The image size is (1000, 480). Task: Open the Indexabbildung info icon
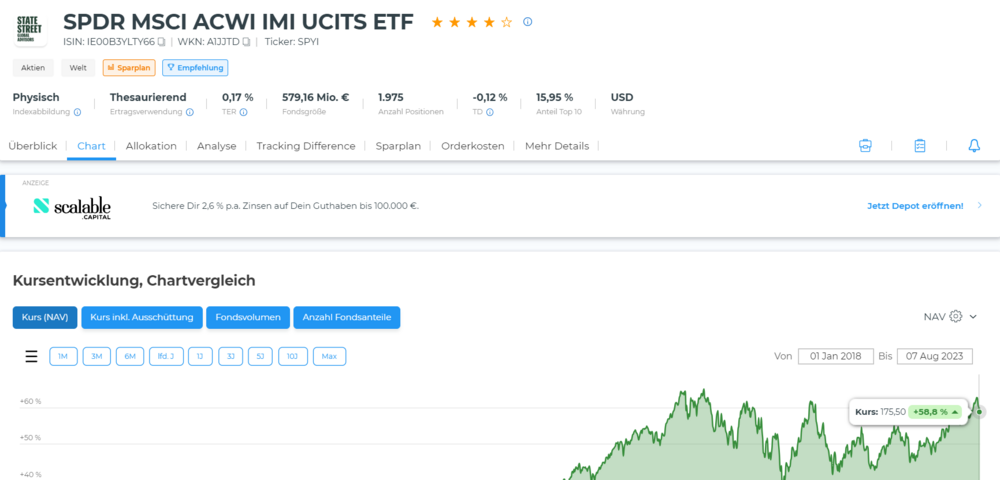pos(77,112)
